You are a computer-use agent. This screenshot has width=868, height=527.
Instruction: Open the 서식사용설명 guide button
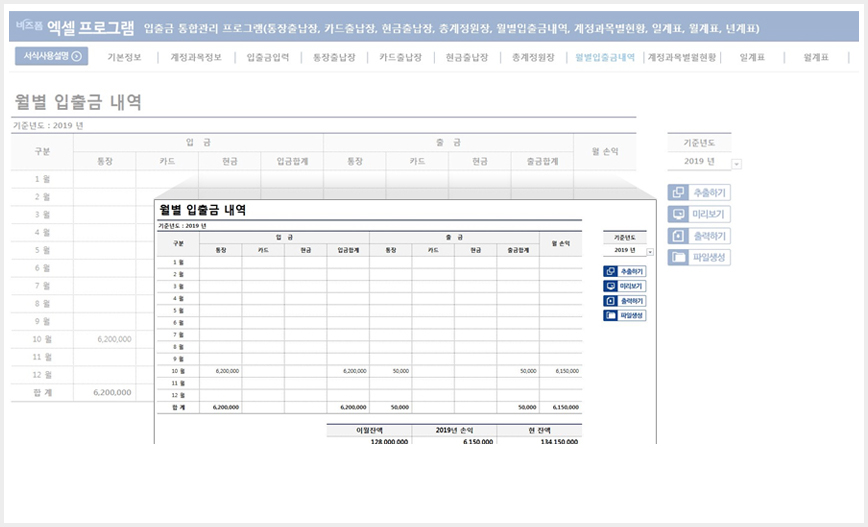[x=51, y=56]
